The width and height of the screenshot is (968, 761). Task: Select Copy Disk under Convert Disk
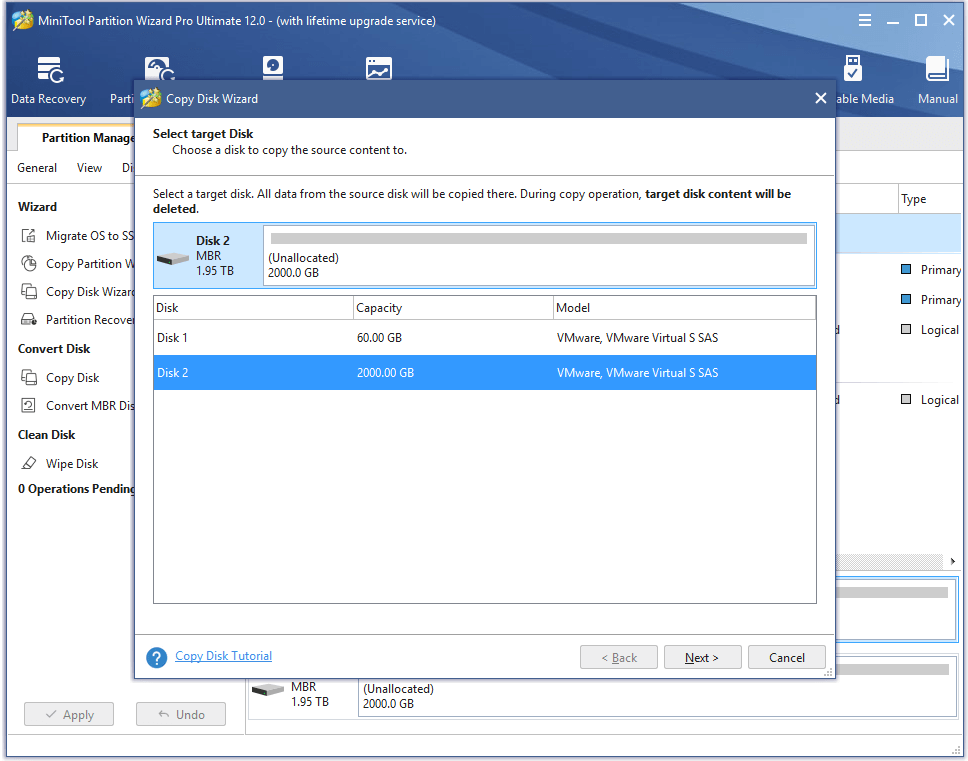72,378
